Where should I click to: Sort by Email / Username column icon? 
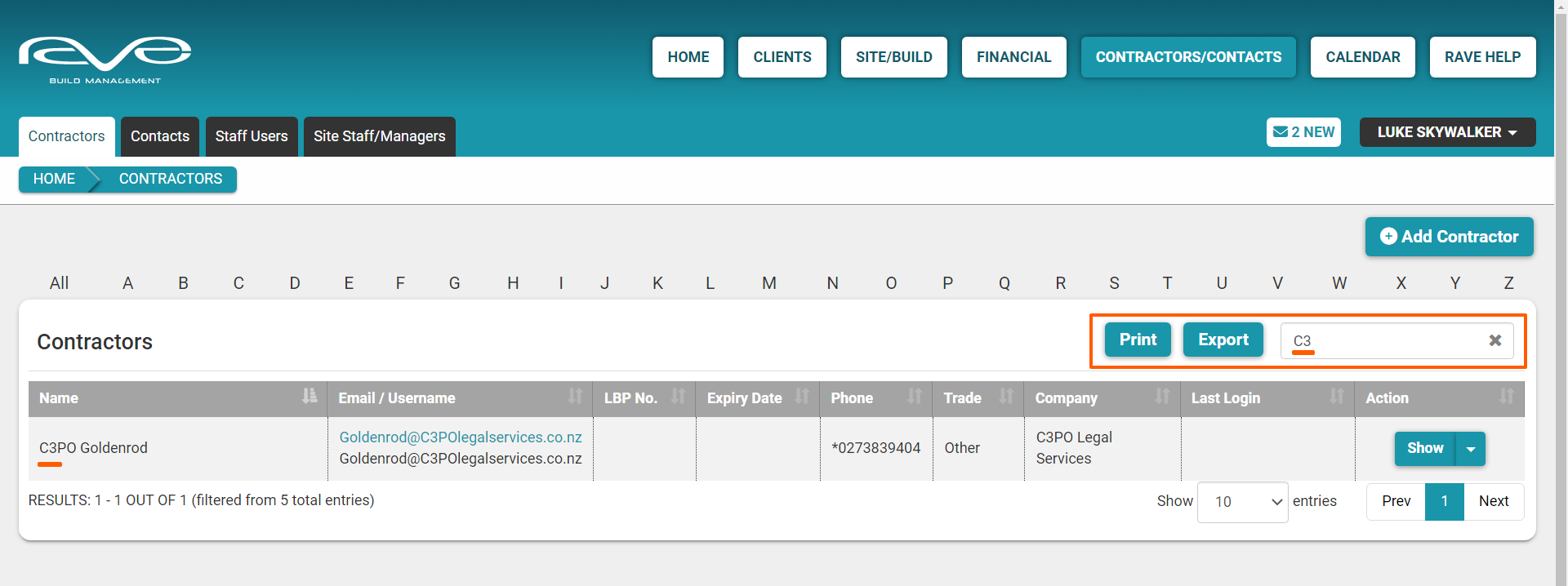coord(576,397)
